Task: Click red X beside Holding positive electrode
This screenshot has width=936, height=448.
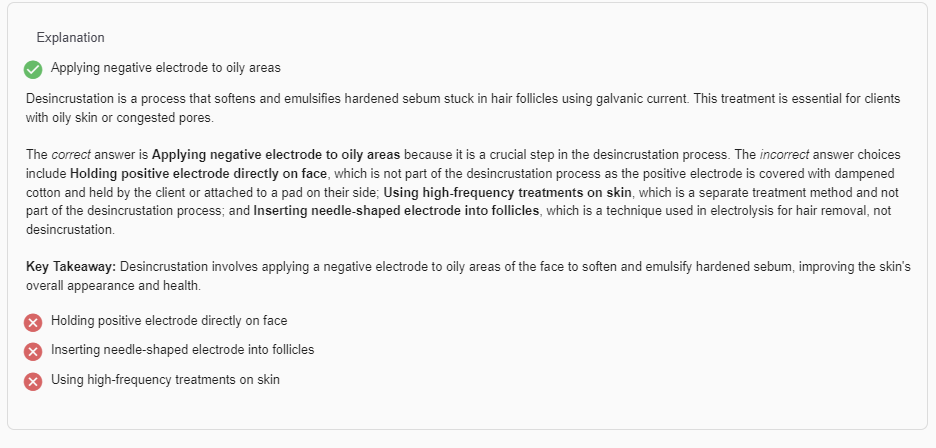Action: point(33,321)
